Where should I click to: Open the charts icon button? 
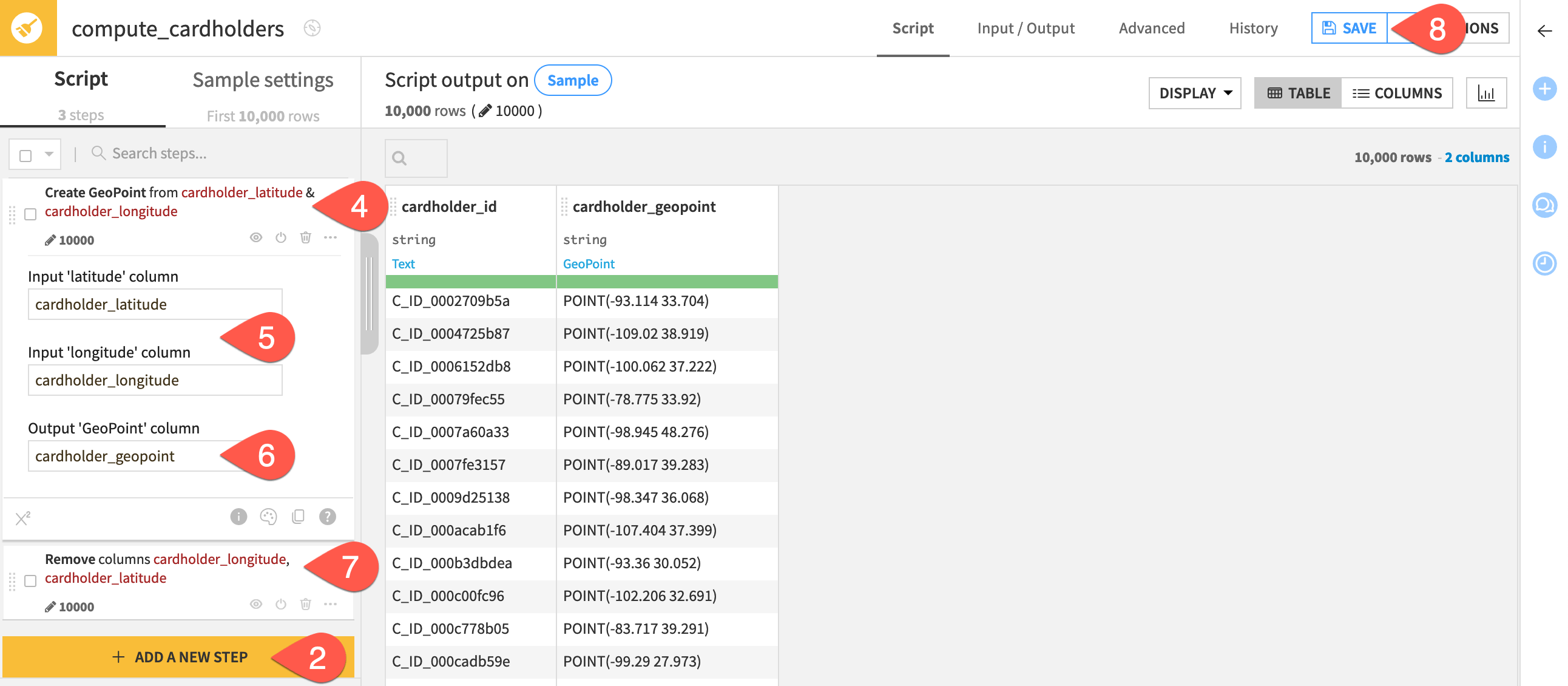1486,93
